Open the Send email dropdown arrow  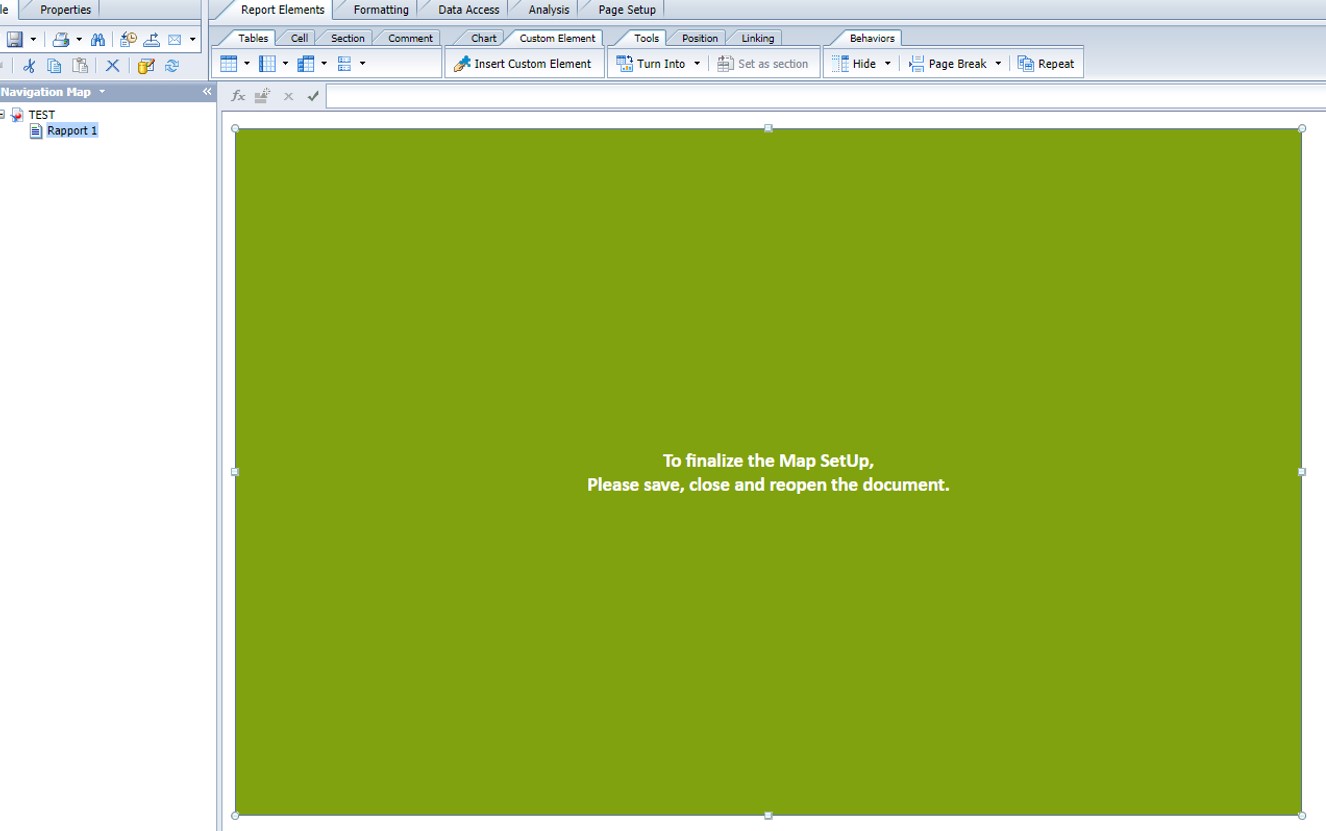pyautogui.click(x=193, y=40)
